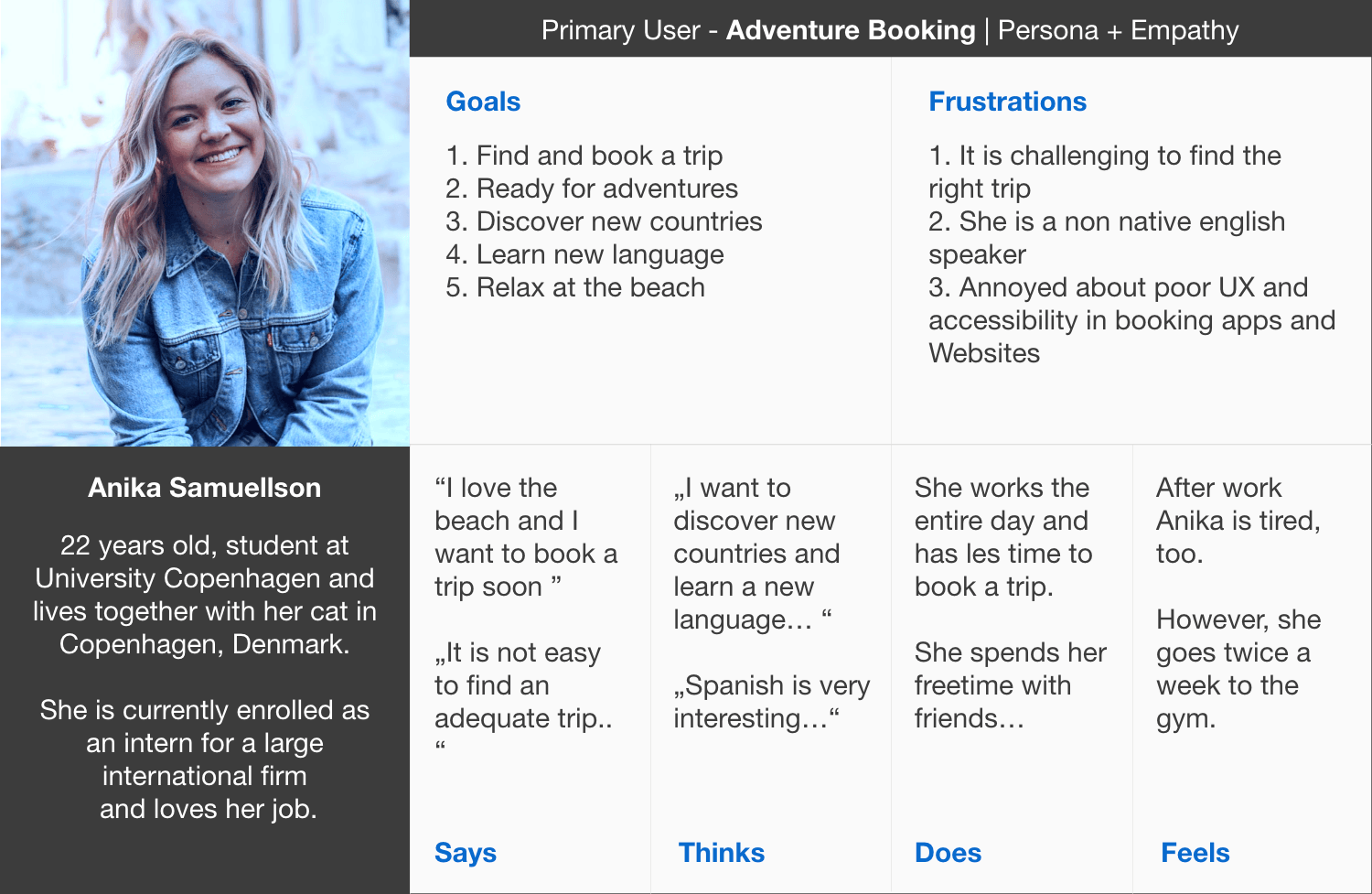Select the Says label

coord(466,852)
